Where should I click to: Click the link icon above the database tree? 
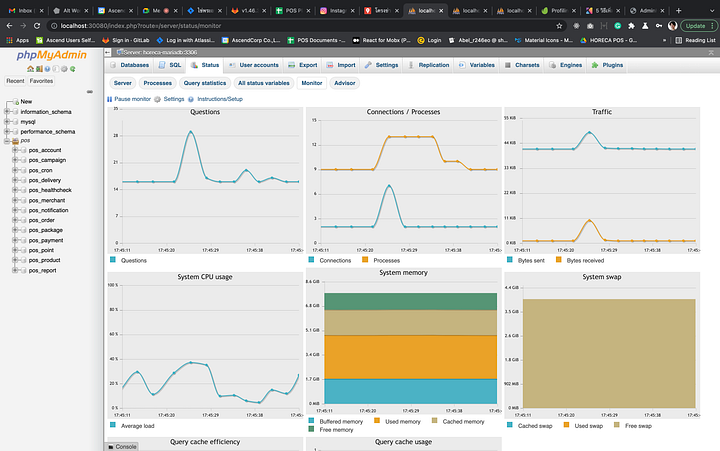90,92
